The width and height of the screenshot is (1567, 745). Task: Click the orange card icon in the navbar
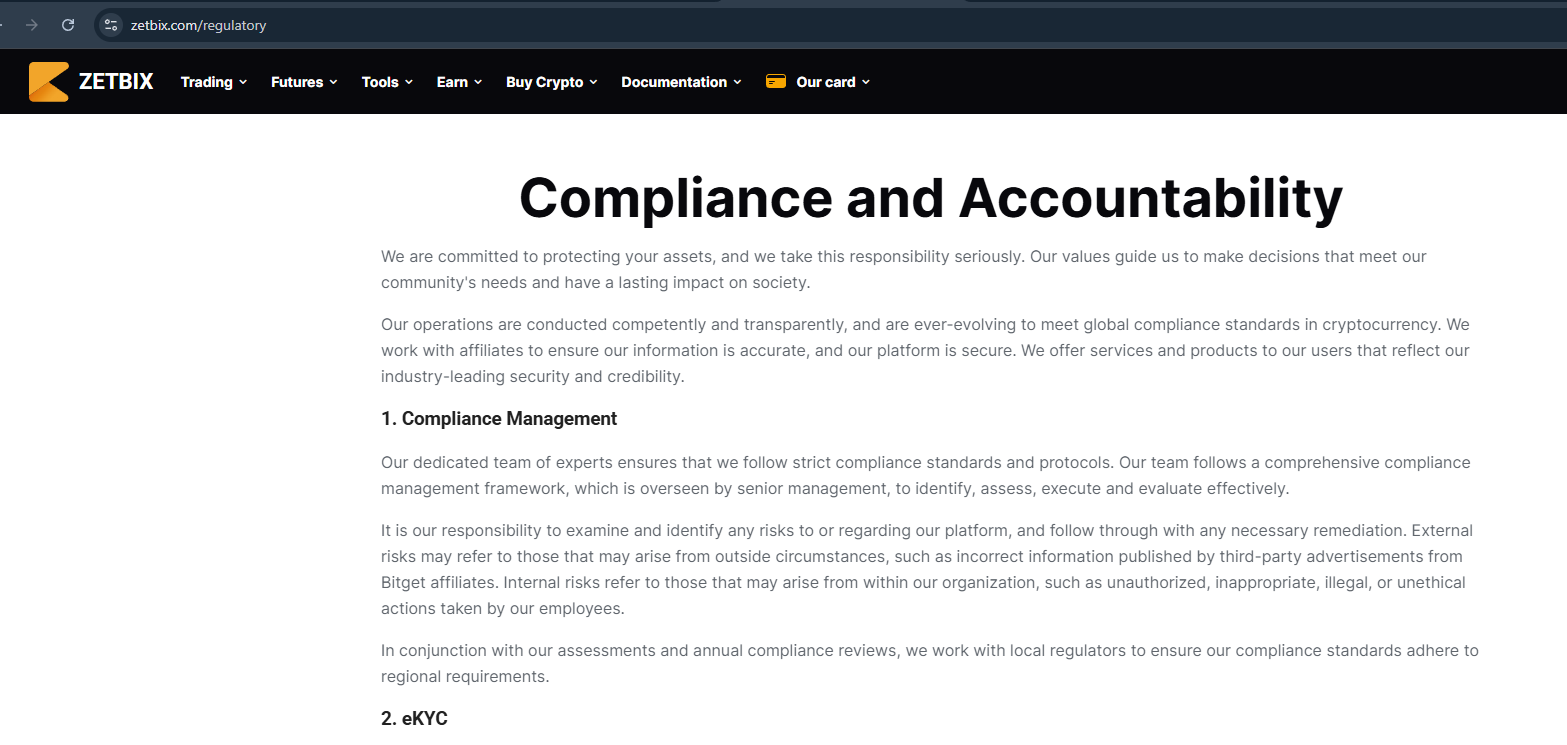(x=776, y=82)
